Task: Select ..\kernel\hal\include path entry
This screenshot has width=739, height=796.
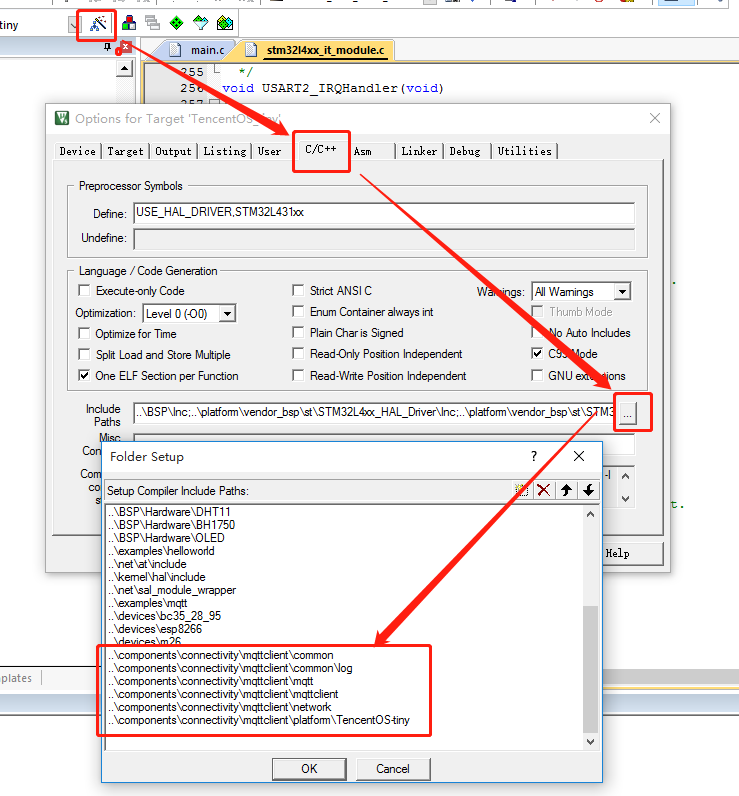Action: click(156, 577)
